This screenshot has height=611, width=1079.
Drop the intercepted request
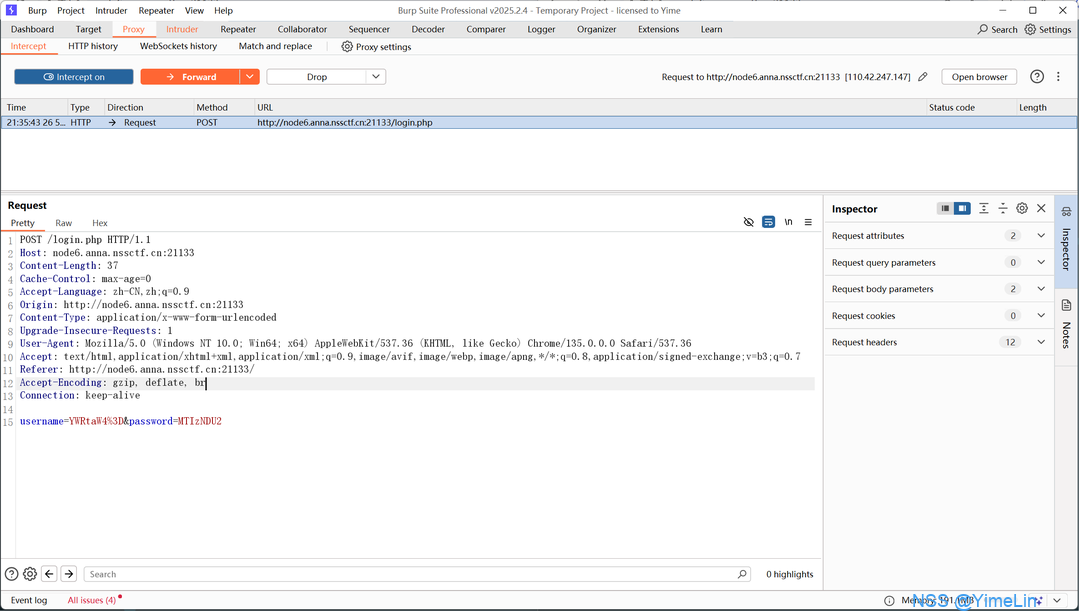[x=317, y=77]
